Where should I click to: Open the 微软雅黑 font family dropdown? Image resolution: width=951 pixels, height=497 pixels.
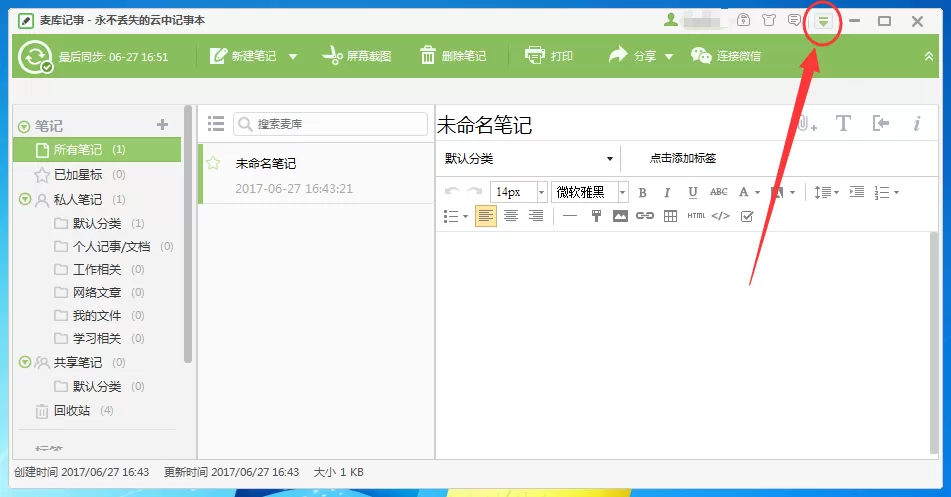623,192
